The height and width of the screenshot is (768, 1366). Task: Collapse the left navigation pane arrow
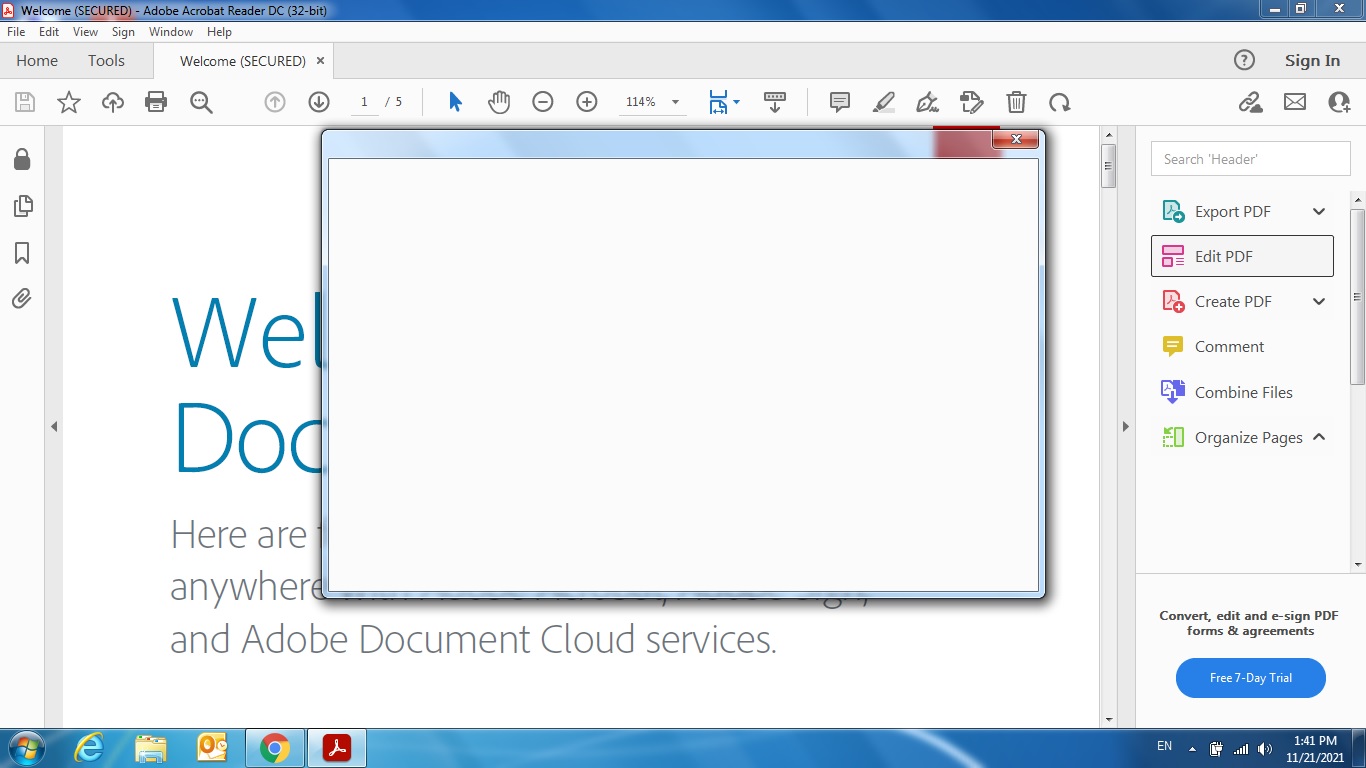(x=54, y=426)
